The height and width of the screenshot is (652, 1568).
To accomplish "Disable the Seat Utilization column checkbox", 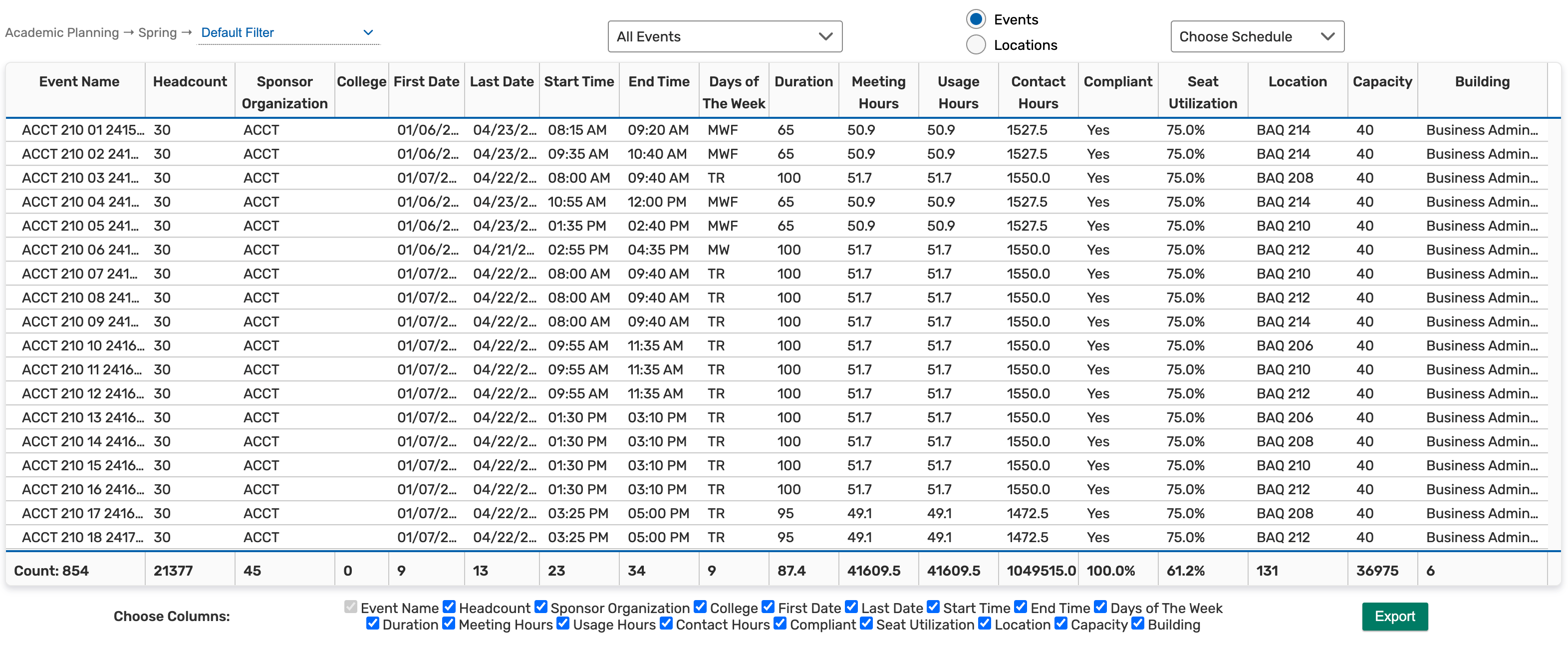I will click(x=866, y=624).
